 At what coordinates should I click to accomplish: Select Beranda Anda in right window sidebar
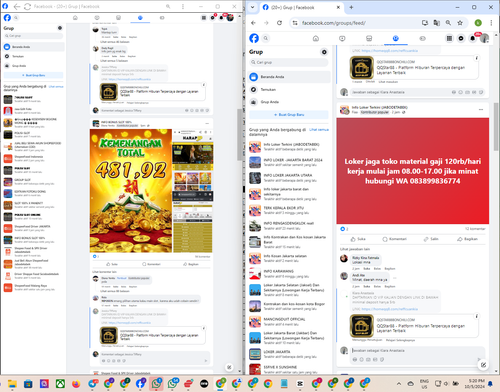289,77
